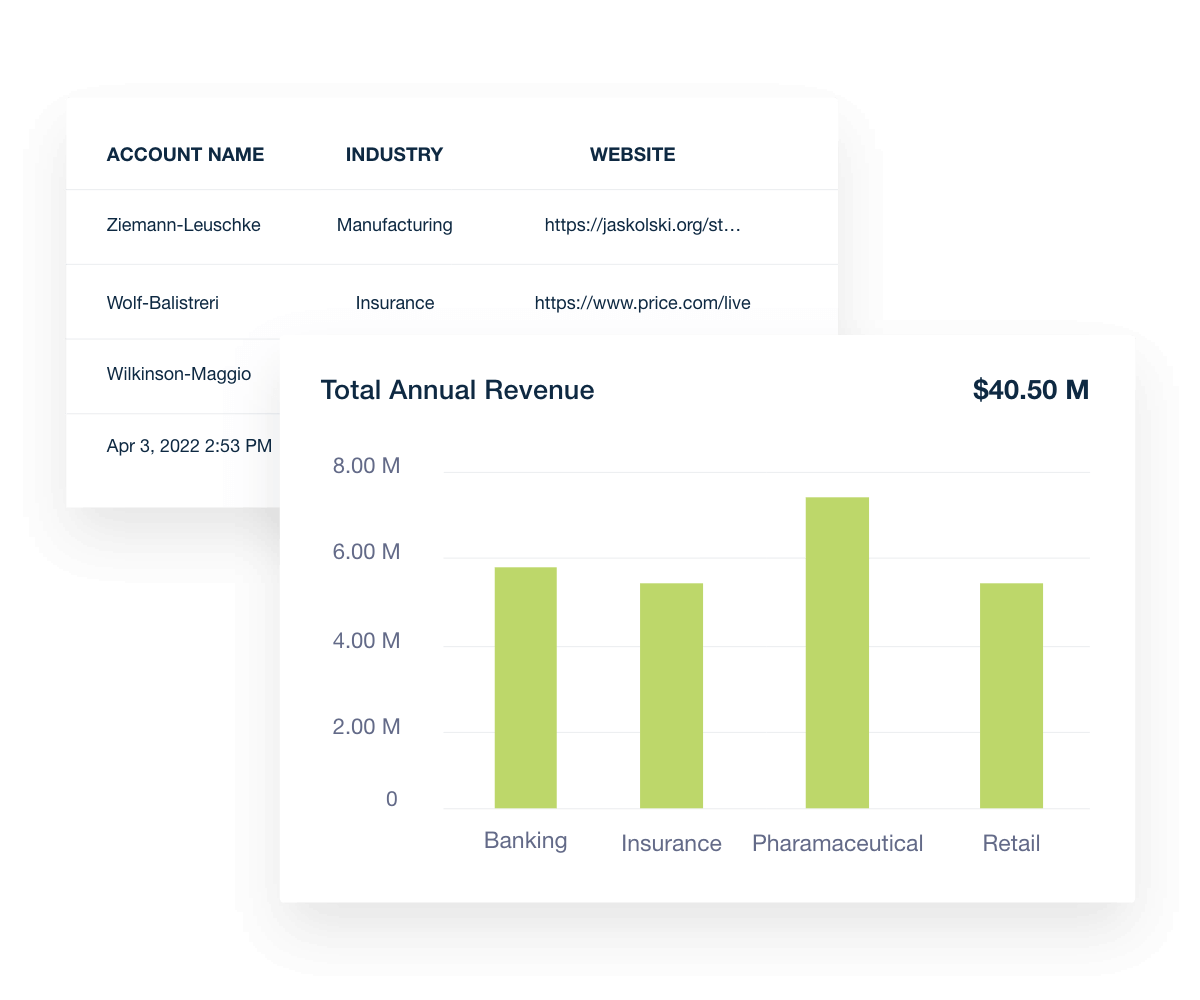1200x1000 pixels.
Task: Select the Pharamaceutical revenue bar
Action: pyautogui.click(x=837, y=650)
